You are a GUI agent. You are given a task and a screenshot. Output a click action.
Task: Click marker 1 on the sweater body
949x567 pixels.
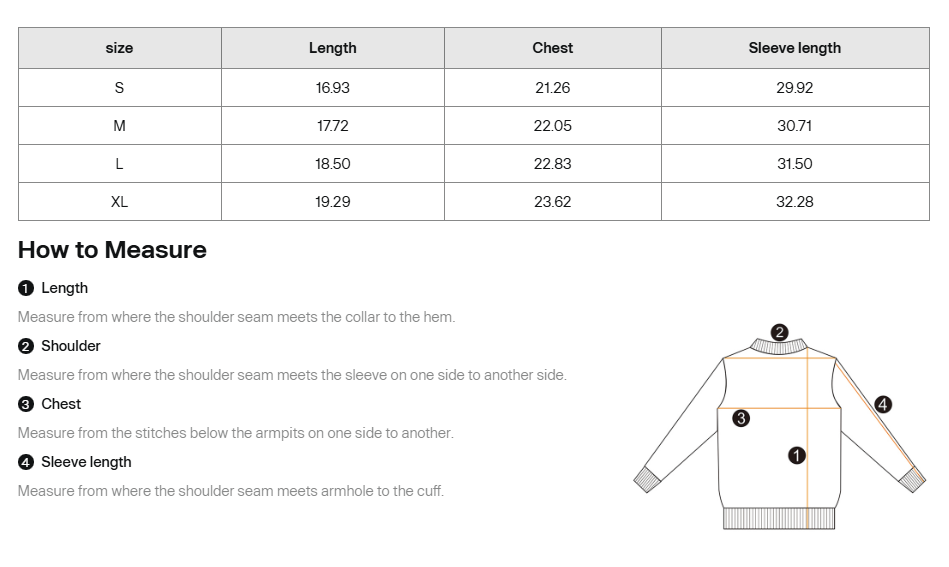797,455
